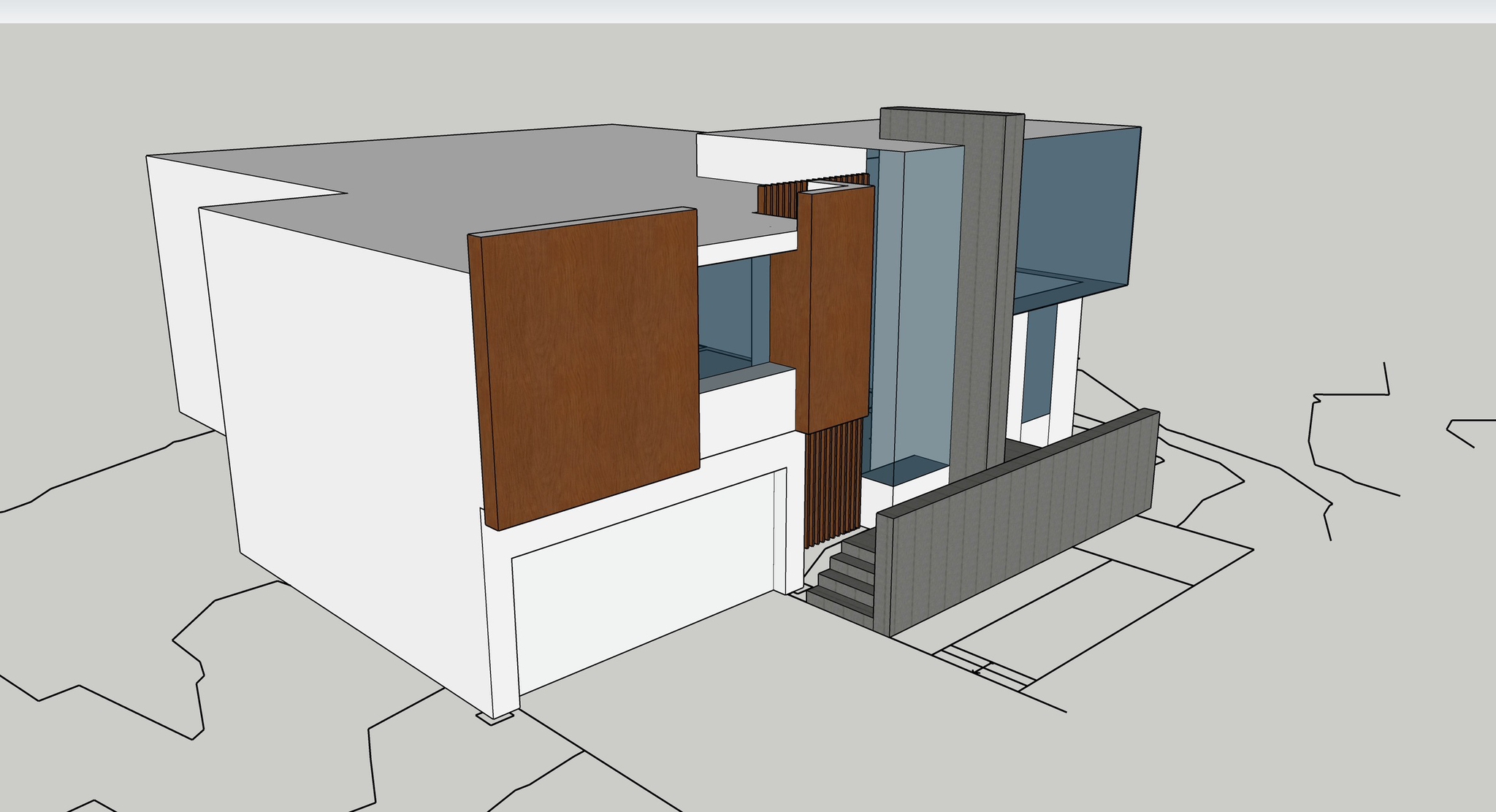
Task: Click the narrow vertical wooden panel beside the entry
Action: 836,307
